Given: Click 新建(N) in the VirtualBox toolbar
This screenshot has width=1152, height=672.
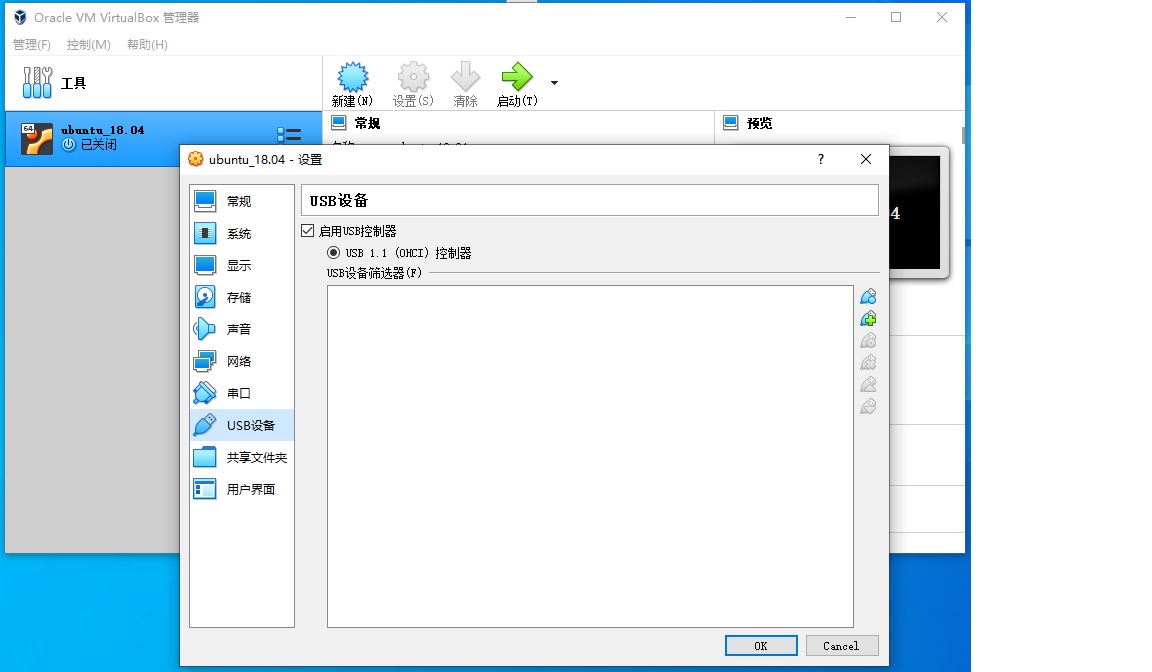Looking at the screenshot, I should (x=353, y=84).
